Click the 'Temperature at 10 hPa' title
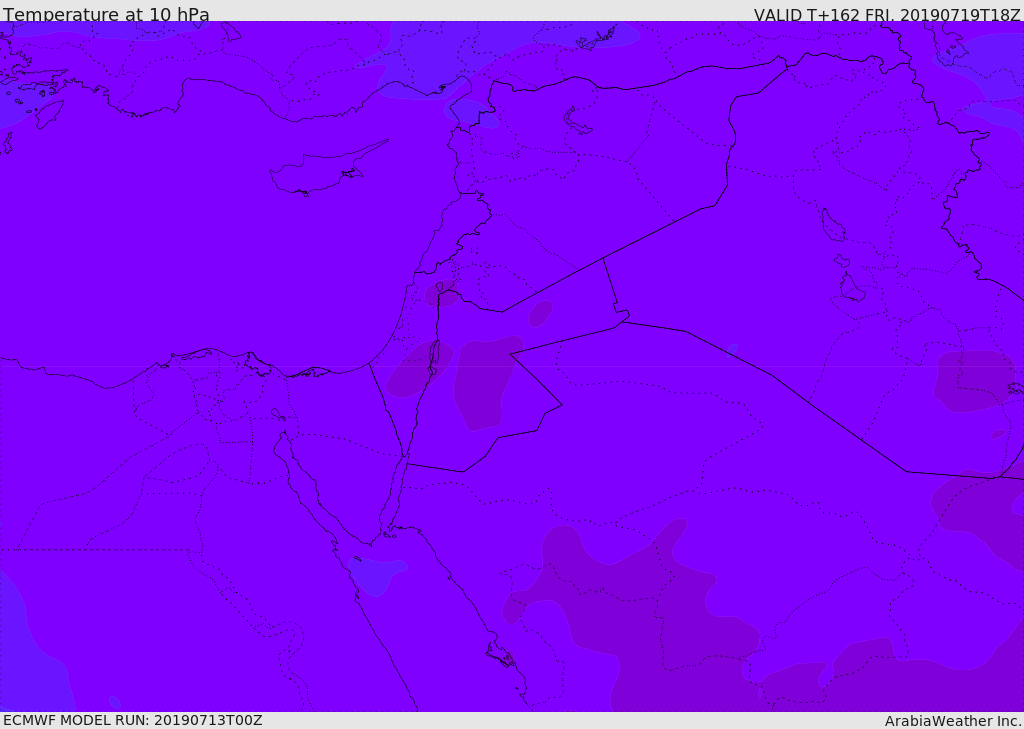The width and height of the screenshot is (1024, 729). [106, 14]
